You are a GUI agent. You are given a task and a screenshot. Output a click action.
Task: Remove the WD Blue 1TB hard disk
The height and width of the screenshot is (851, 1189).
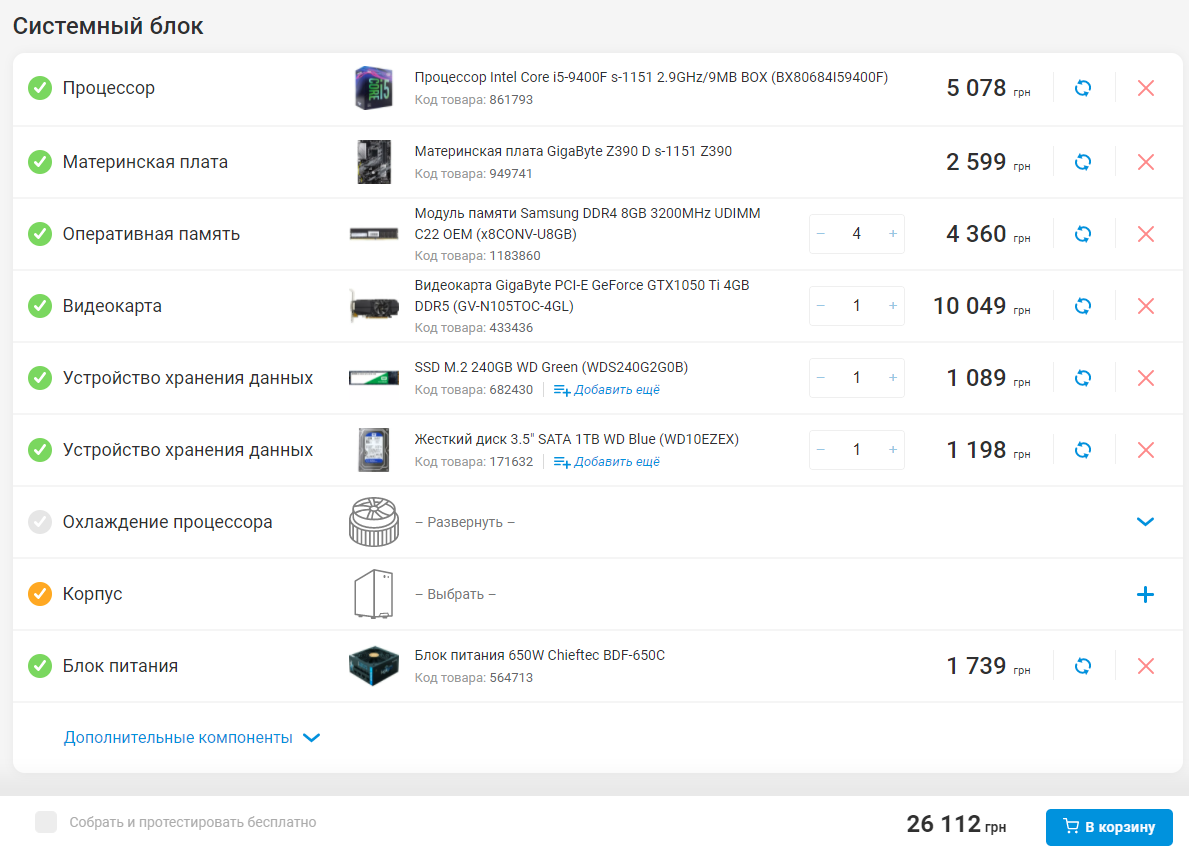[x=1146, y=450]
